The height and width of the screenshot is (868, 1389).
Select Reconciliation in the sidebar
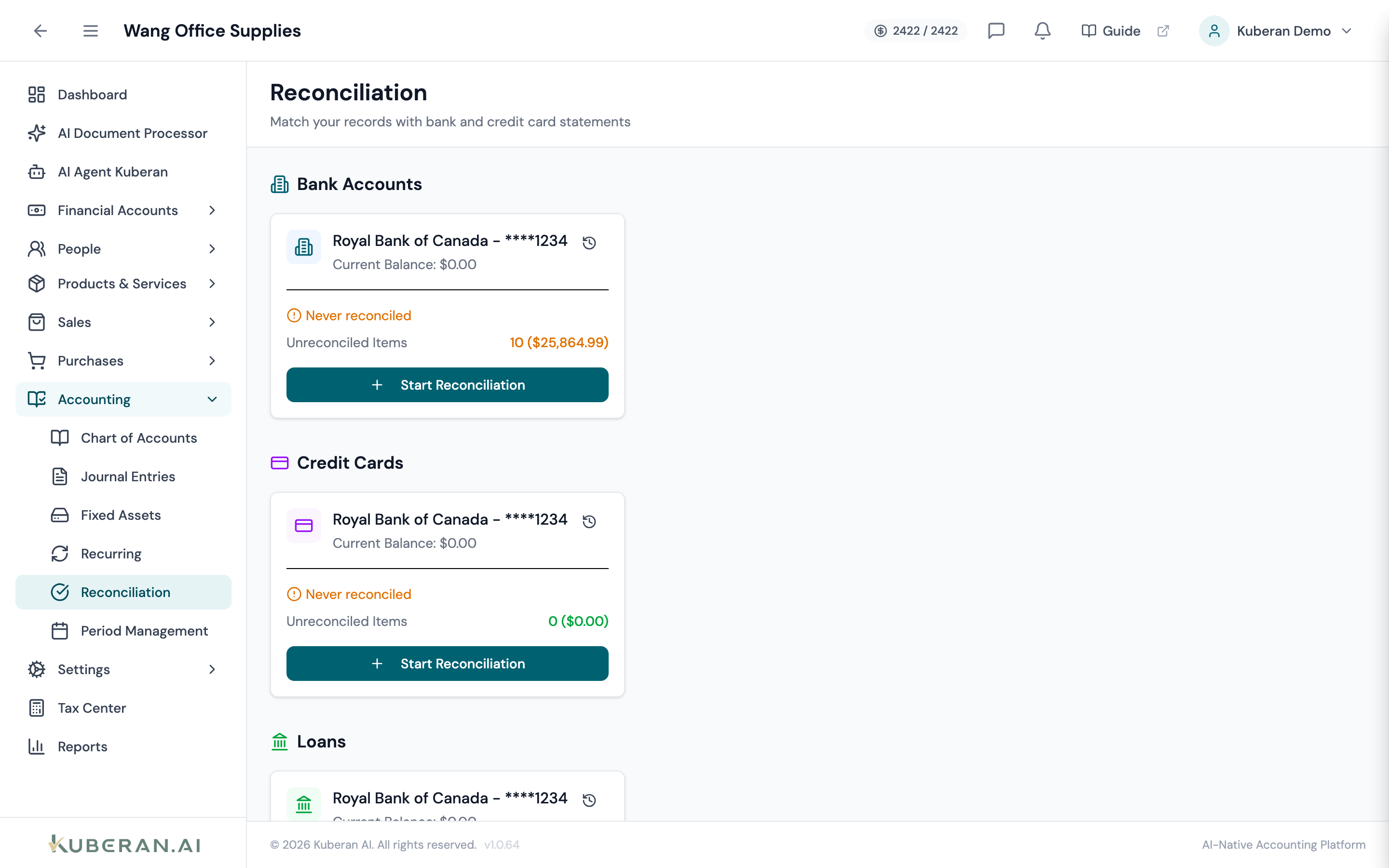(x=123, y=593)
